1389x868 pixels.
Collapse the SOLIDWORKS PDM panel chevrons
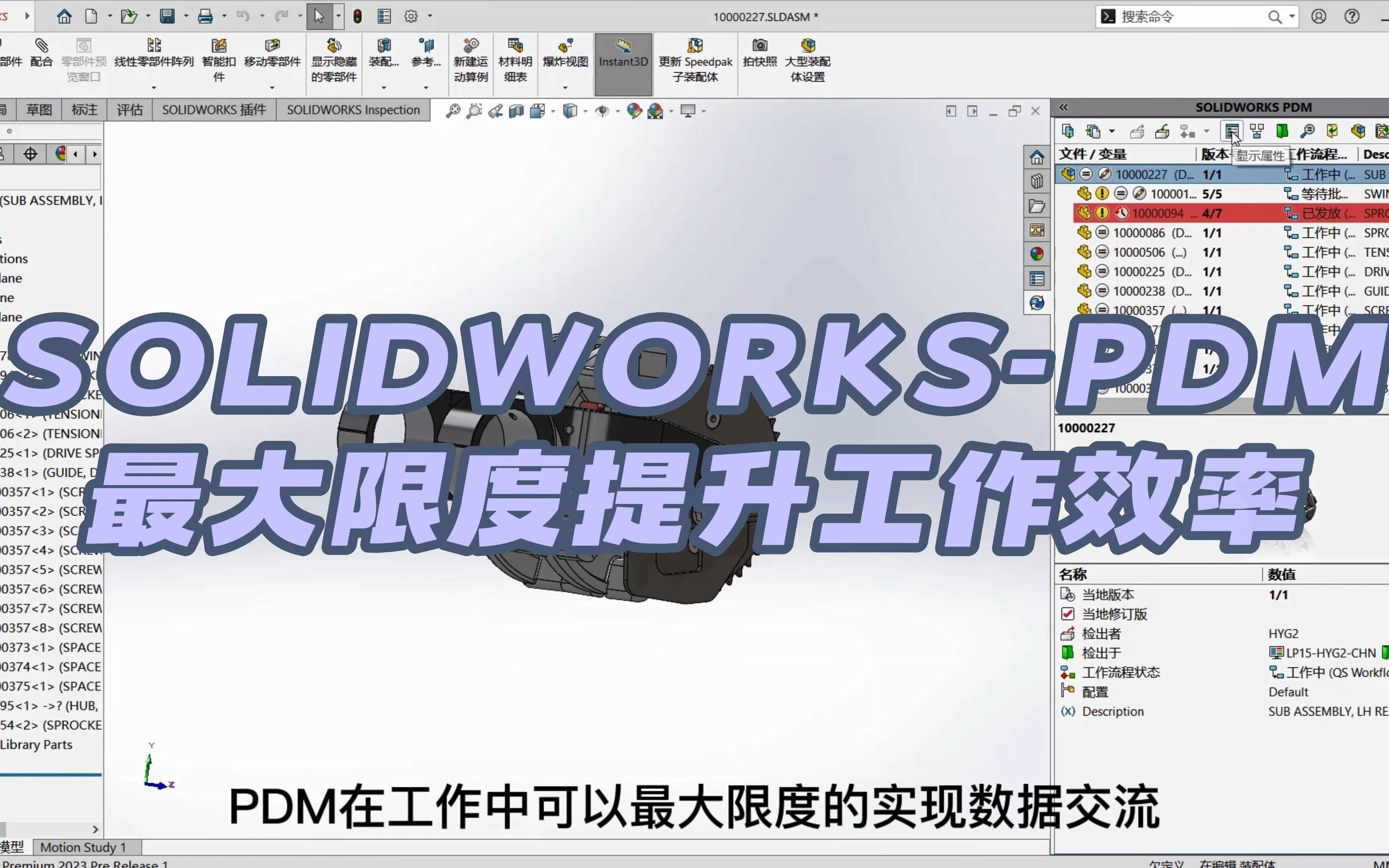pyautogui.click(x=1063, y=107)
